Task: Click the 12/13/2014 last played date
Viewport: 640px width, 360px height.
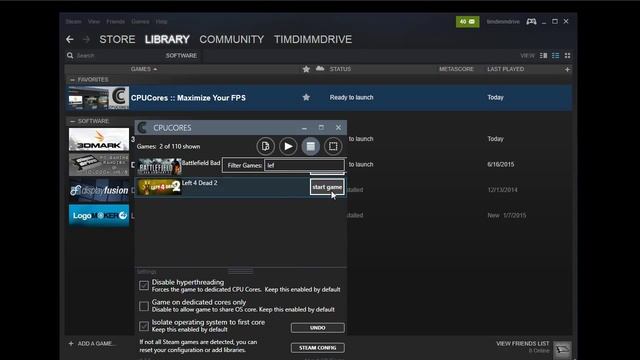Action: click(502, 190)
